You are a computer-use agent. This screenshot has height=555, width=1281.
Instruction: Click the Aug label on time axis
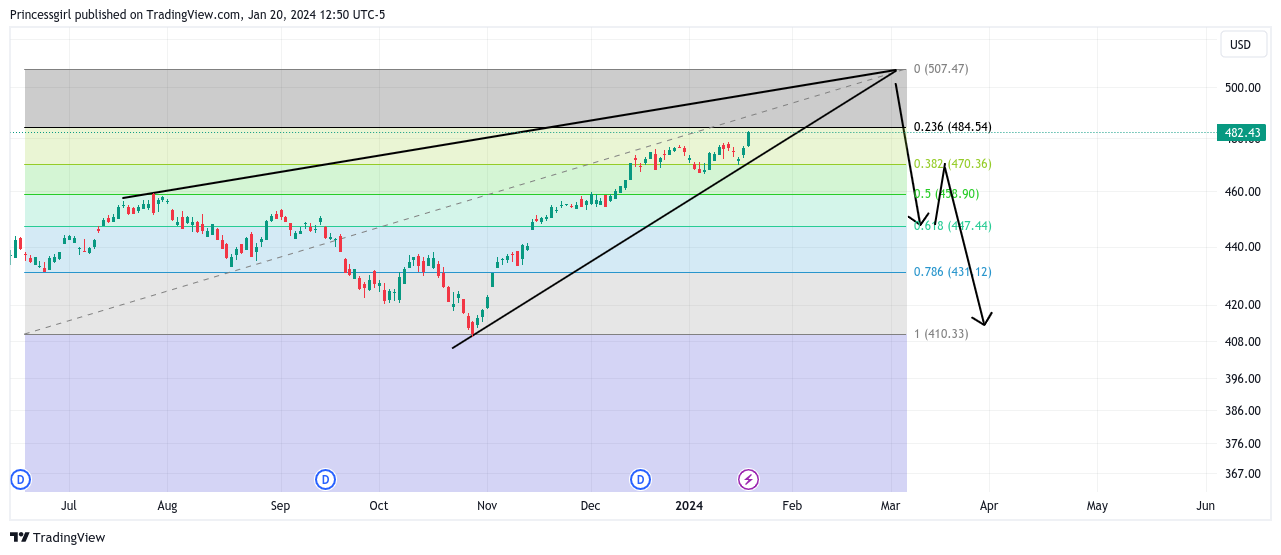(x=167, y=506)
